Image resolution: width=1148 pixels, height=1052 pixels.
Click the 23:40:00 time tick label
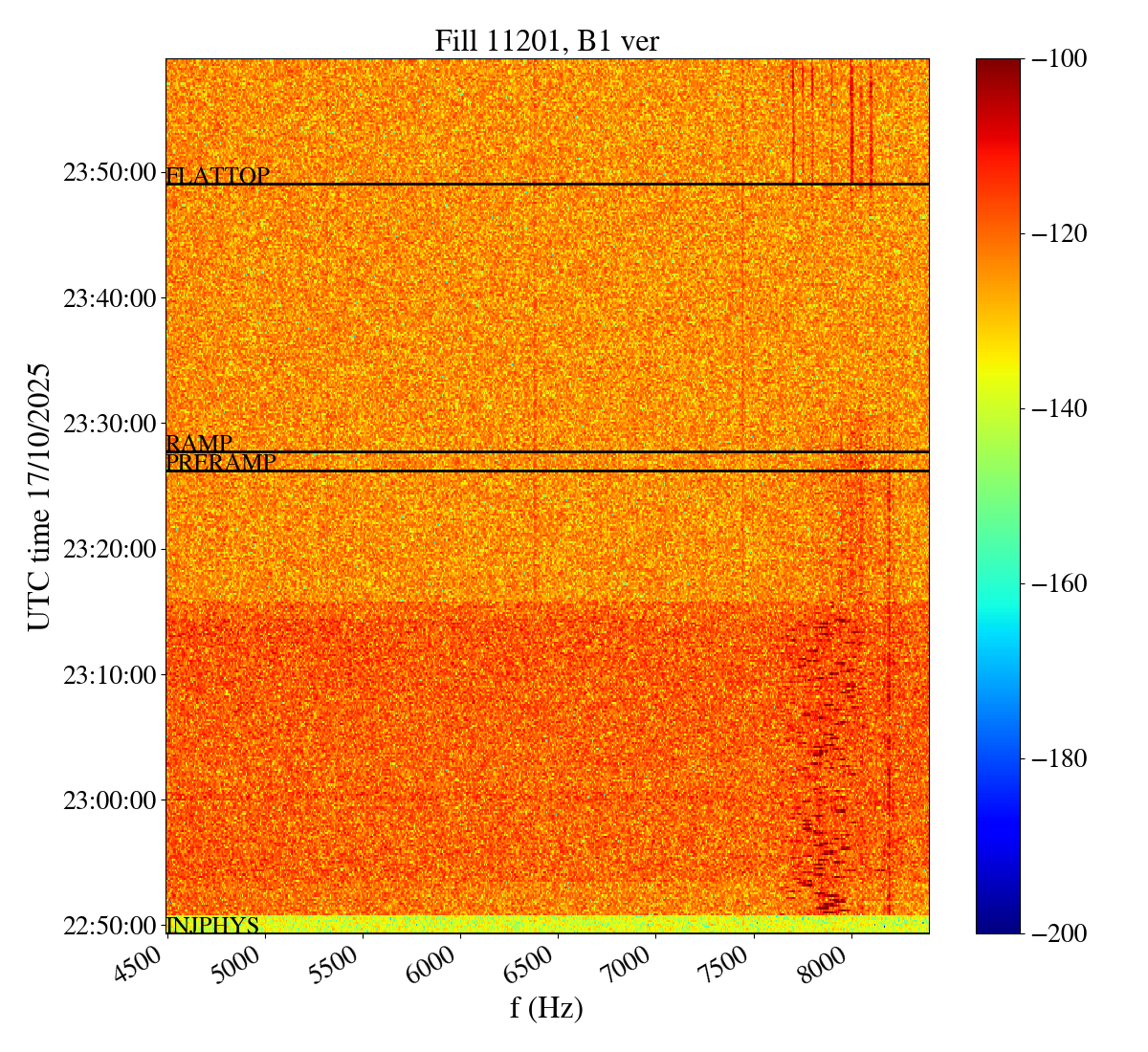109,298
